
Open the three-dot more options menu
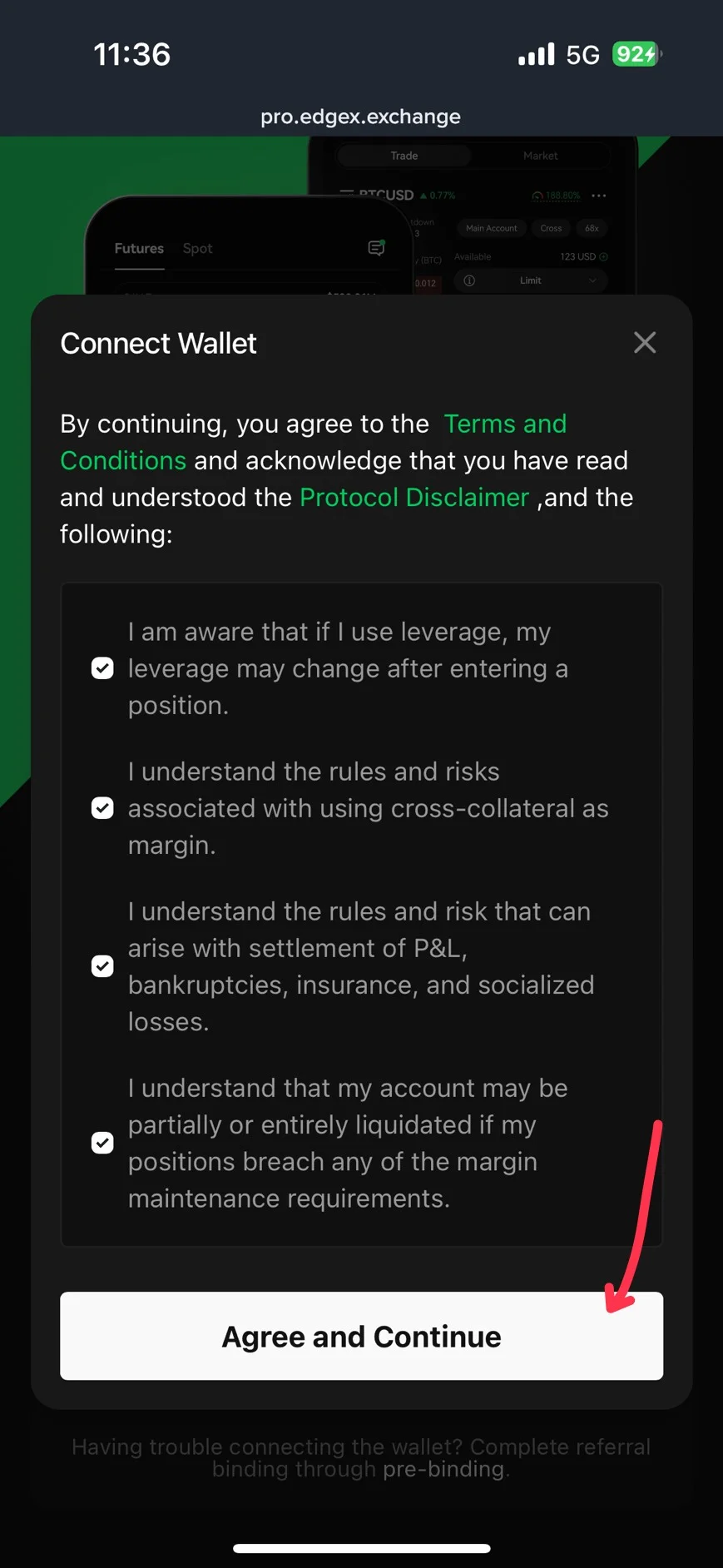(599, 196)
